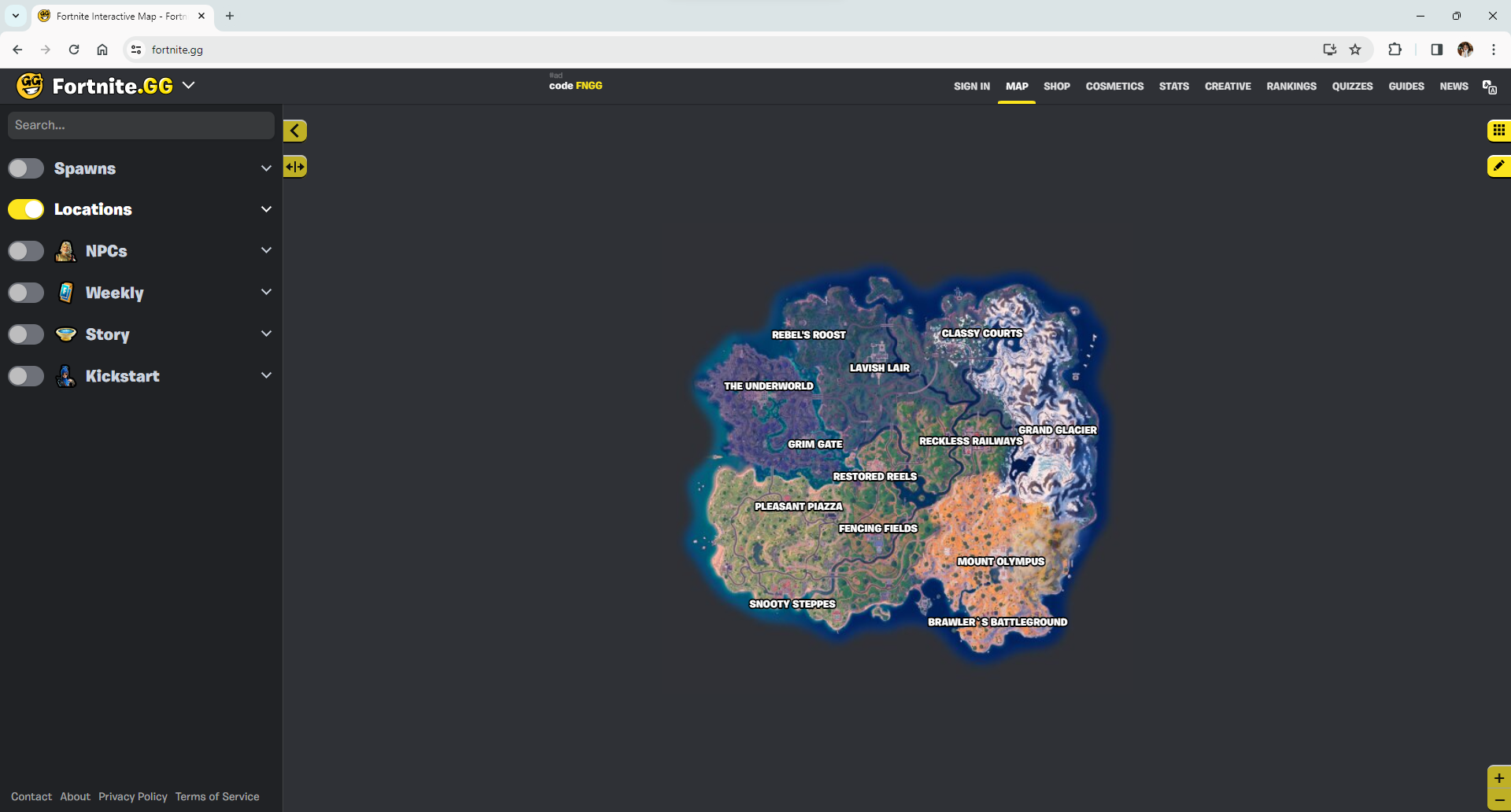This screenshot has height=812, width=1511.
Task: Open the STATS nav tab
Action: coord(1174,87)
